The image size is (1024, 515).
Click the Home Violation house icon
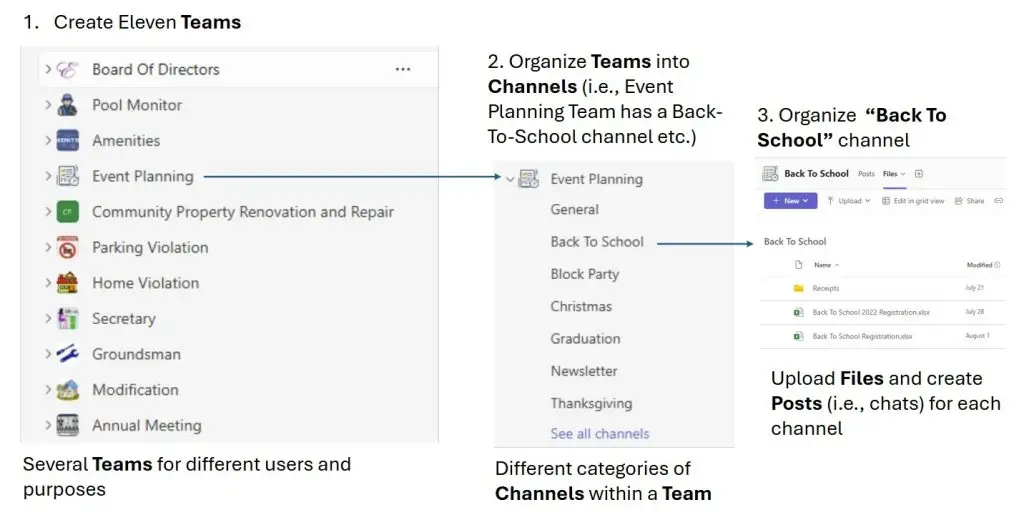click(67, 283)
